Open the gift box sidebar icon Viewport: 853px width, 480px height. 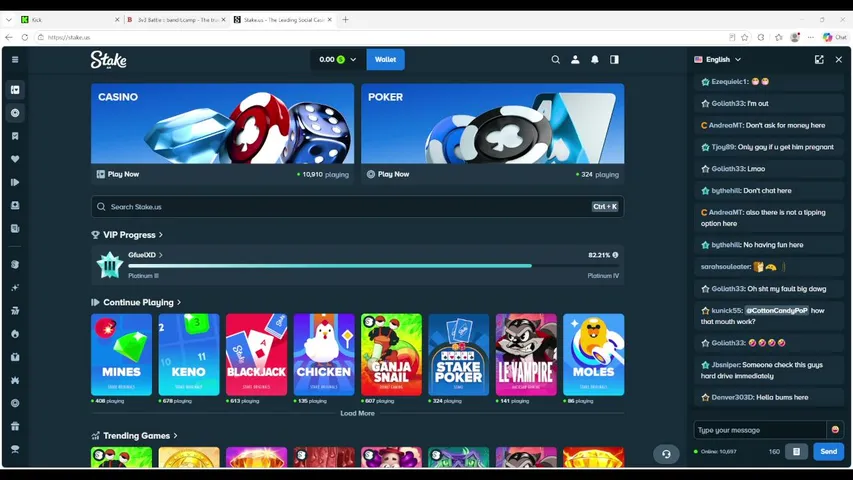pyautogui.click(x=15, y=426)
